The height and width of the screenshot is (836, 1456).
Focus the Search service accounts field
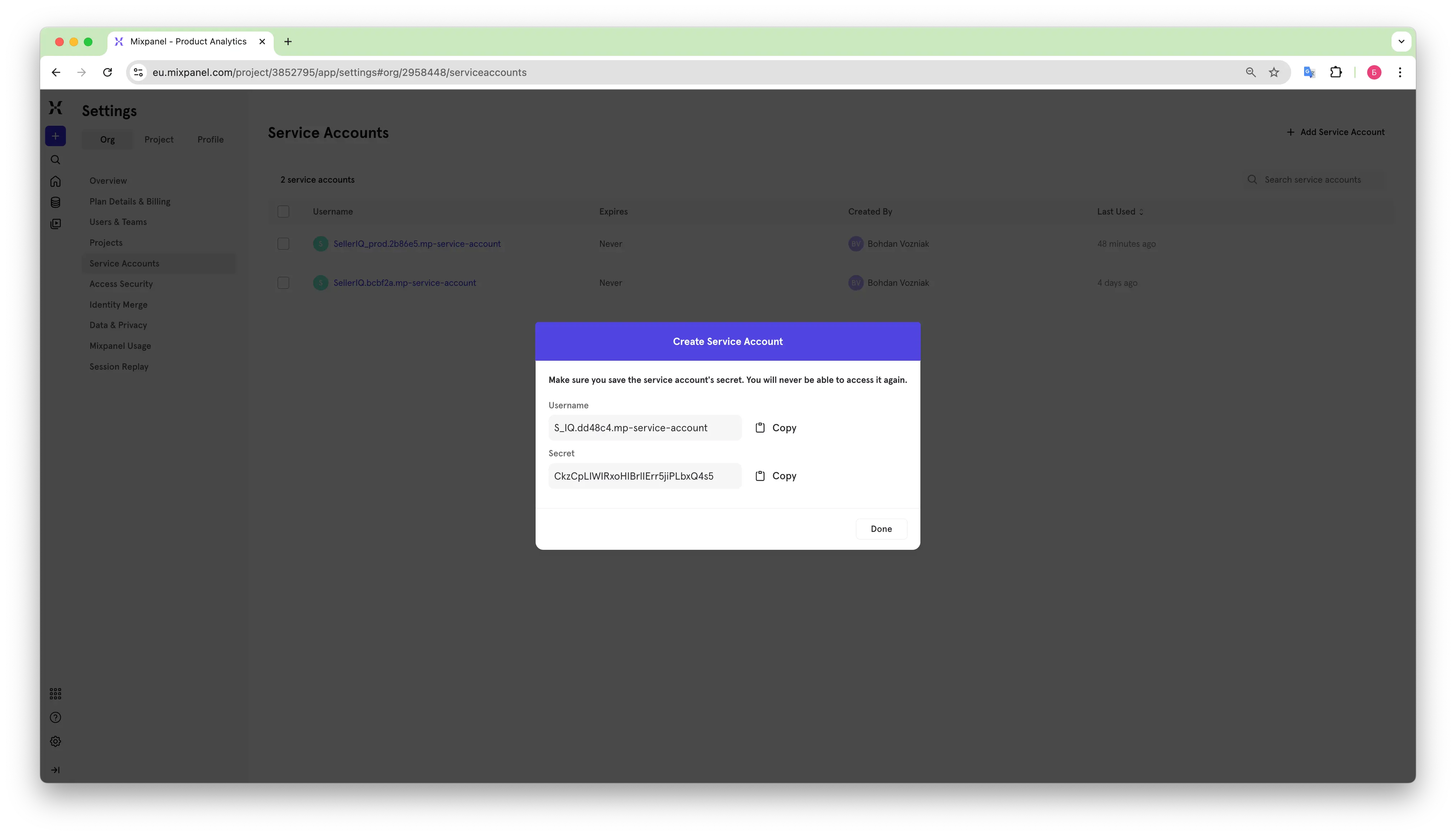(1314, 180)
